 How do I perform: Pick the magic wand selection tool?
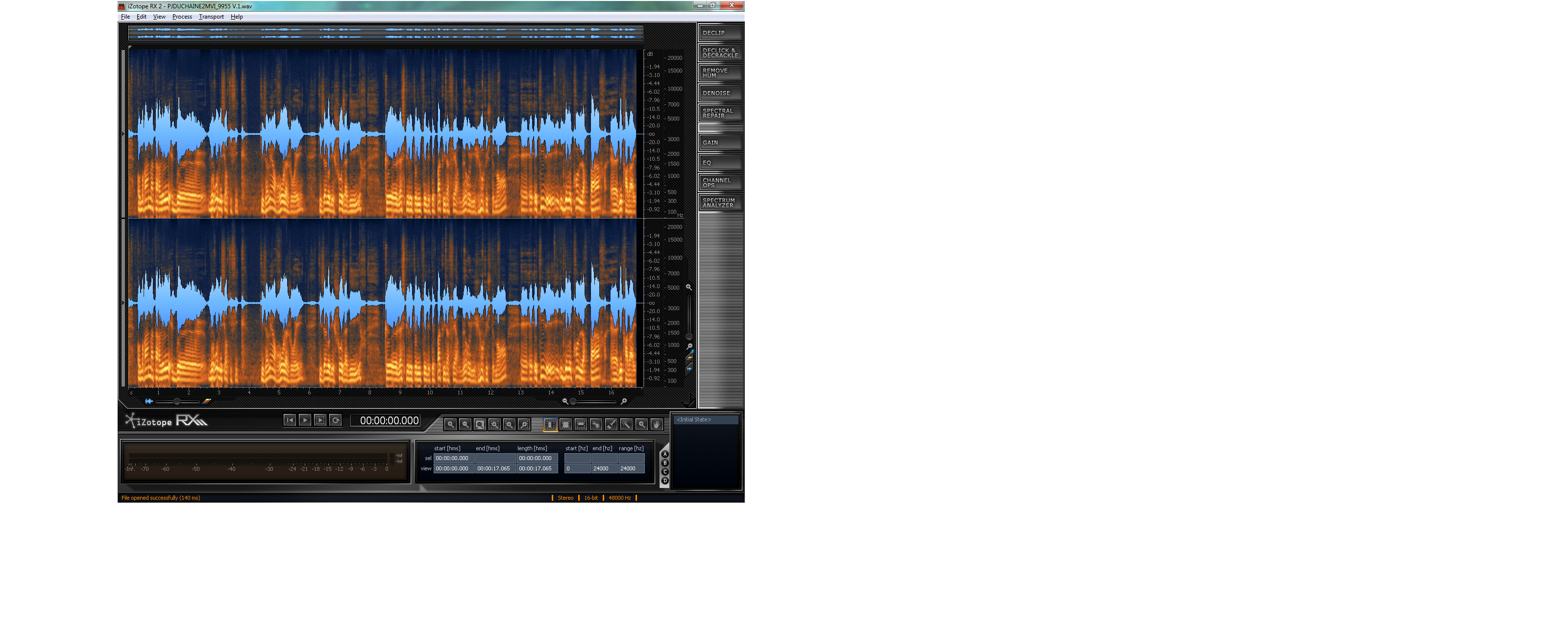point(626,425)
